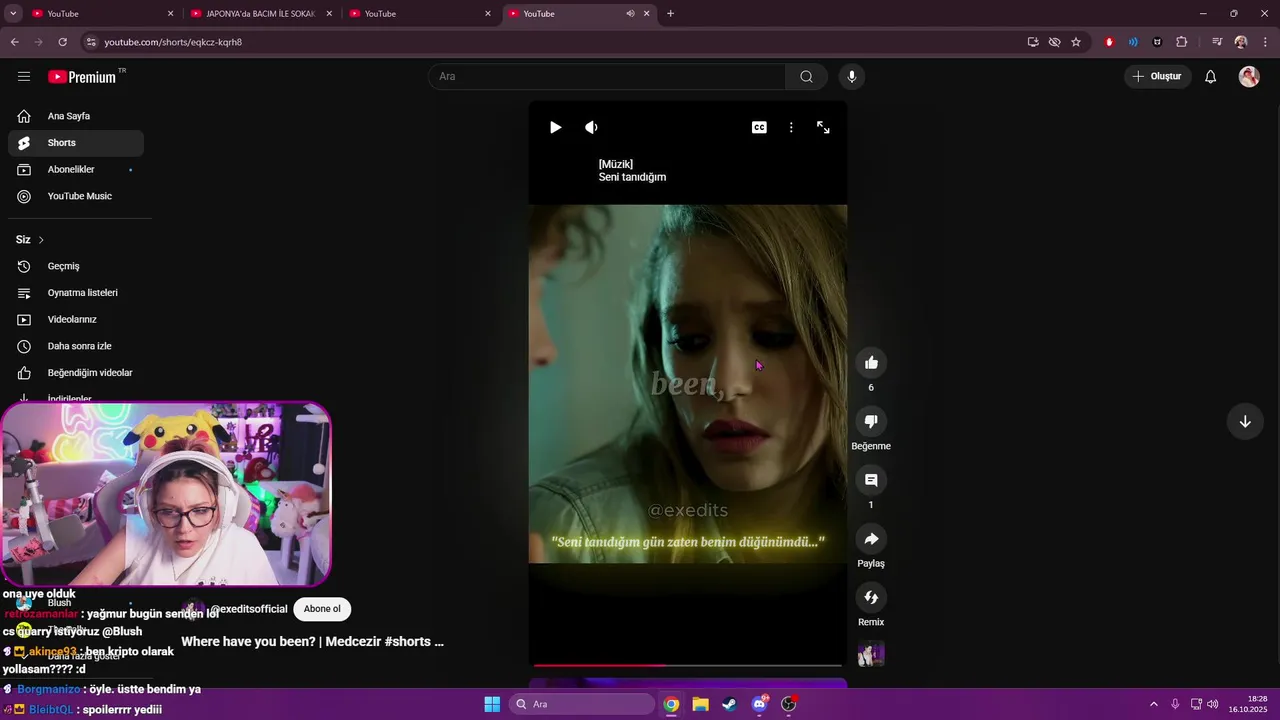Toggle closed captions on the Short
Image resolution: width=1280 pixels, height=720 pixels.
click(759, 127)
